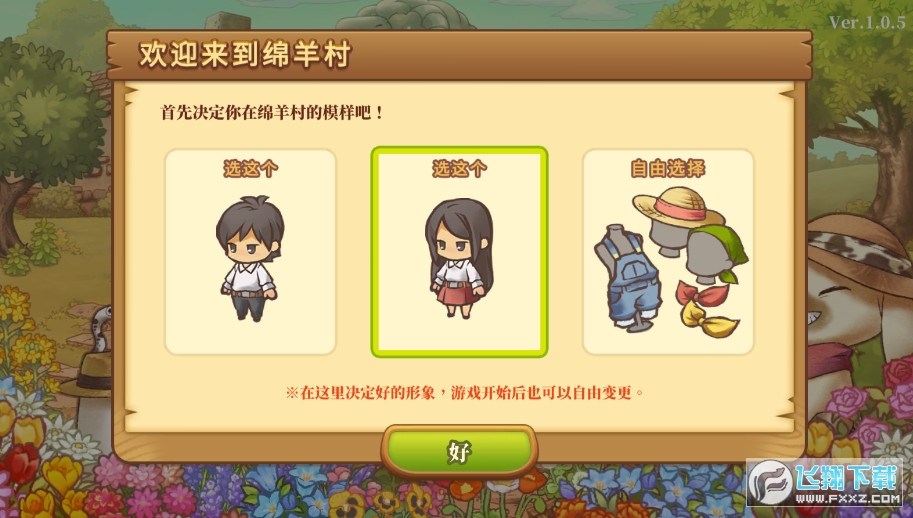Image resolution: width=913 pixels, height=518 pixels.
Task: Click the instruction text 首先决定你在绵羊村的模样吧
Action: (271, 112)
